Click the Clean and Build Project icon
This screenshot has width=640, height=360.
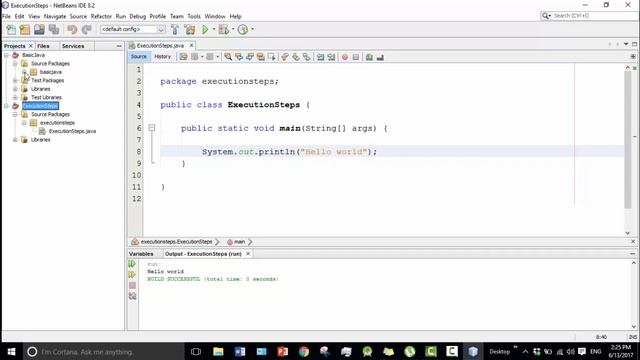coord(190,29)
